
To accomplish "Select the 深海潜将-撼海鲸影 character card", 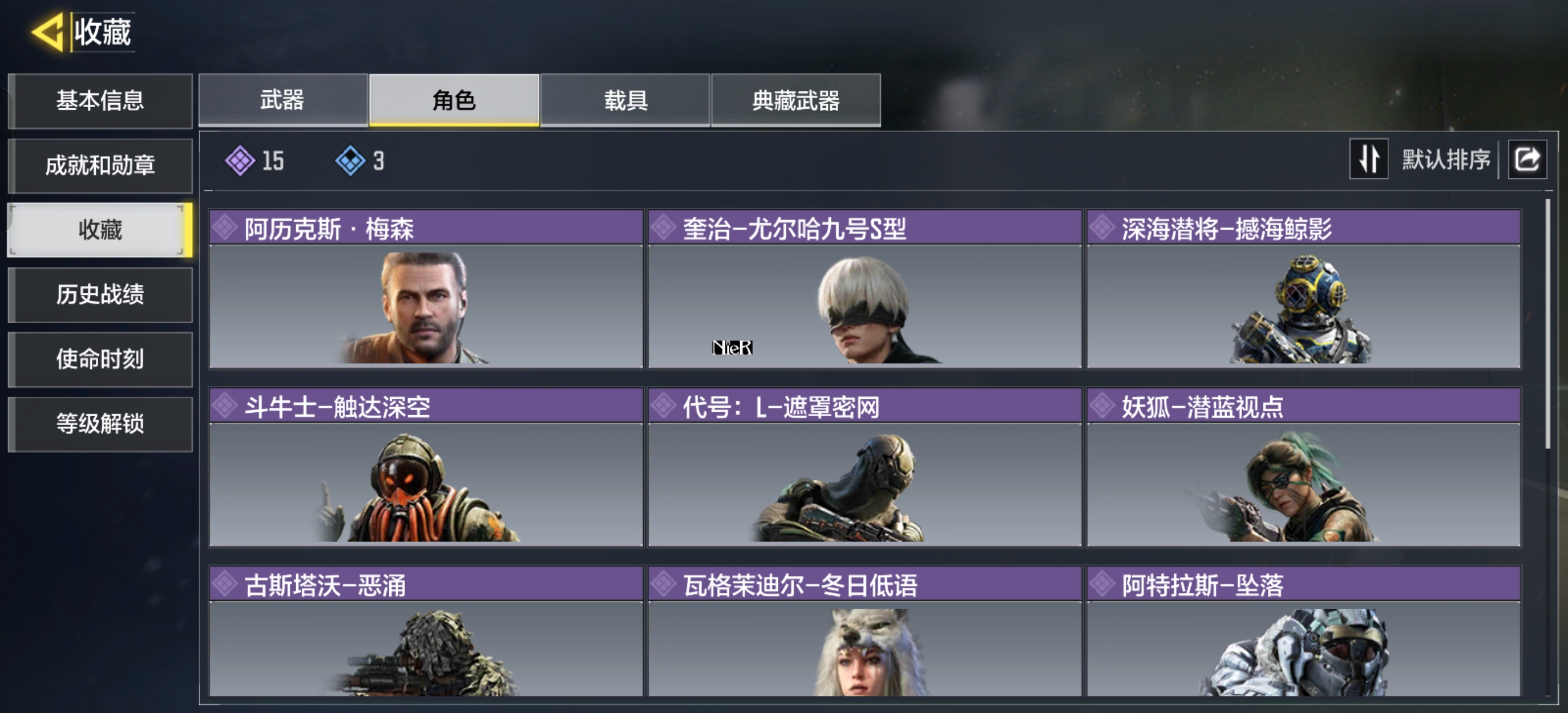I will pos(1304,289).
